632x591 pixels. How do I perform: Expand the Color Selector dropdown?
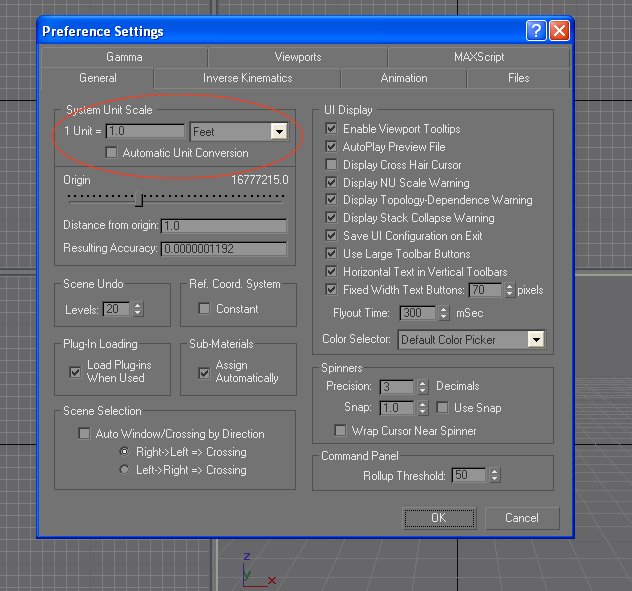tap(536, 340)
